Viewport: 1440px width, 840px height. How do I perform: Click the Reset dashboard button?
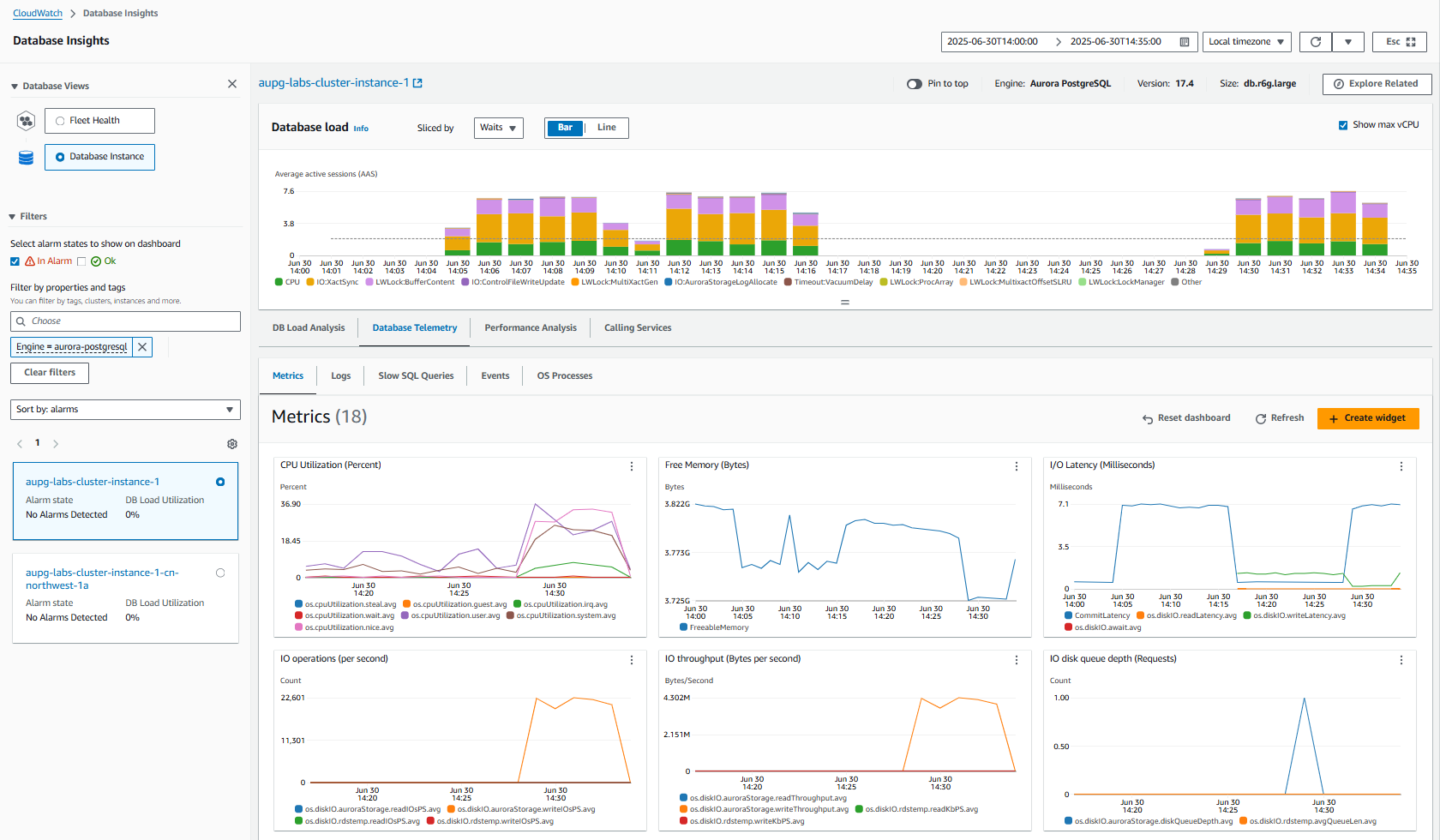coord(1186,418)
